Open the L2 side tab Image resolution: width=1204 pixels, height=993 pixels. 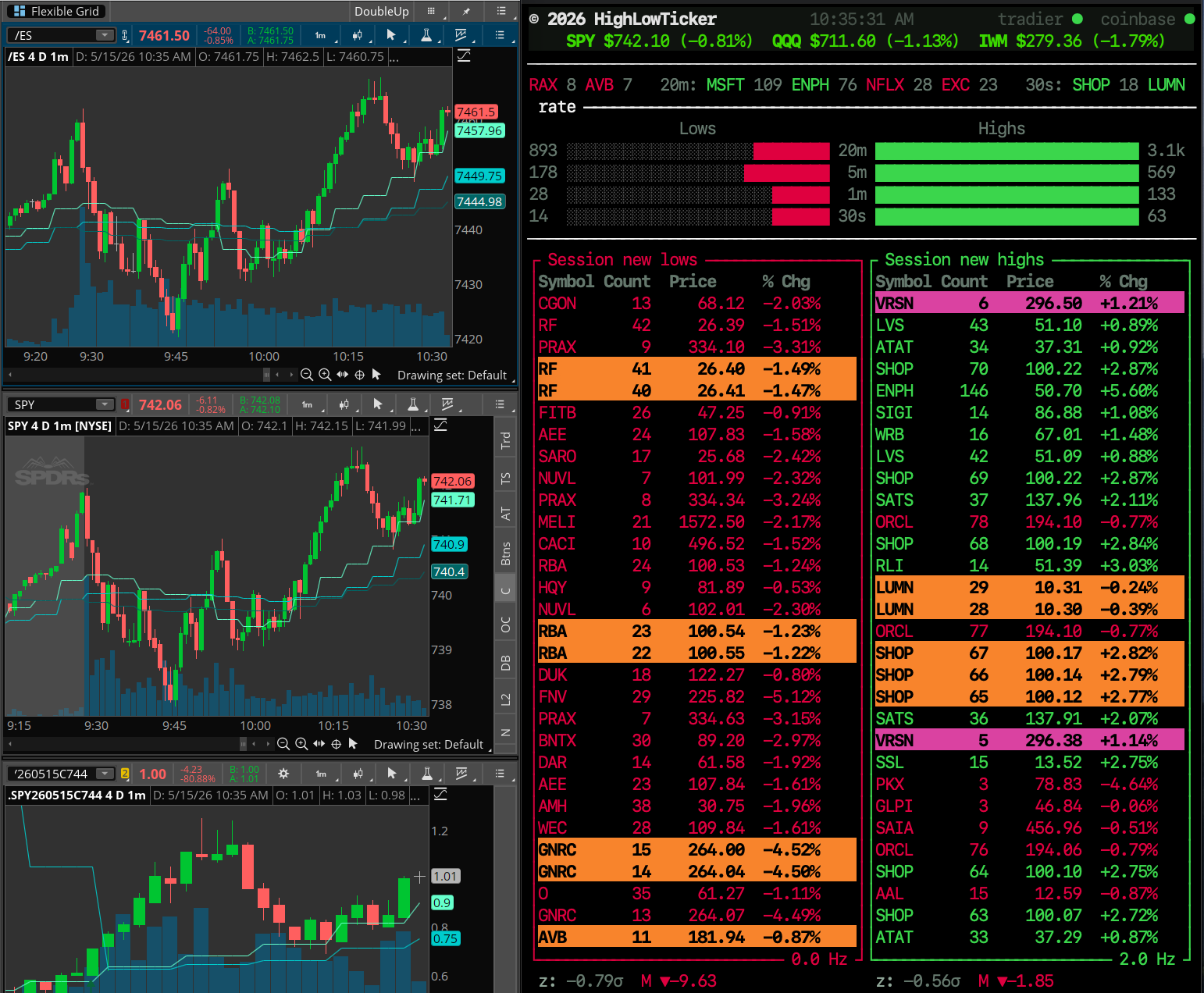(506, 699)
